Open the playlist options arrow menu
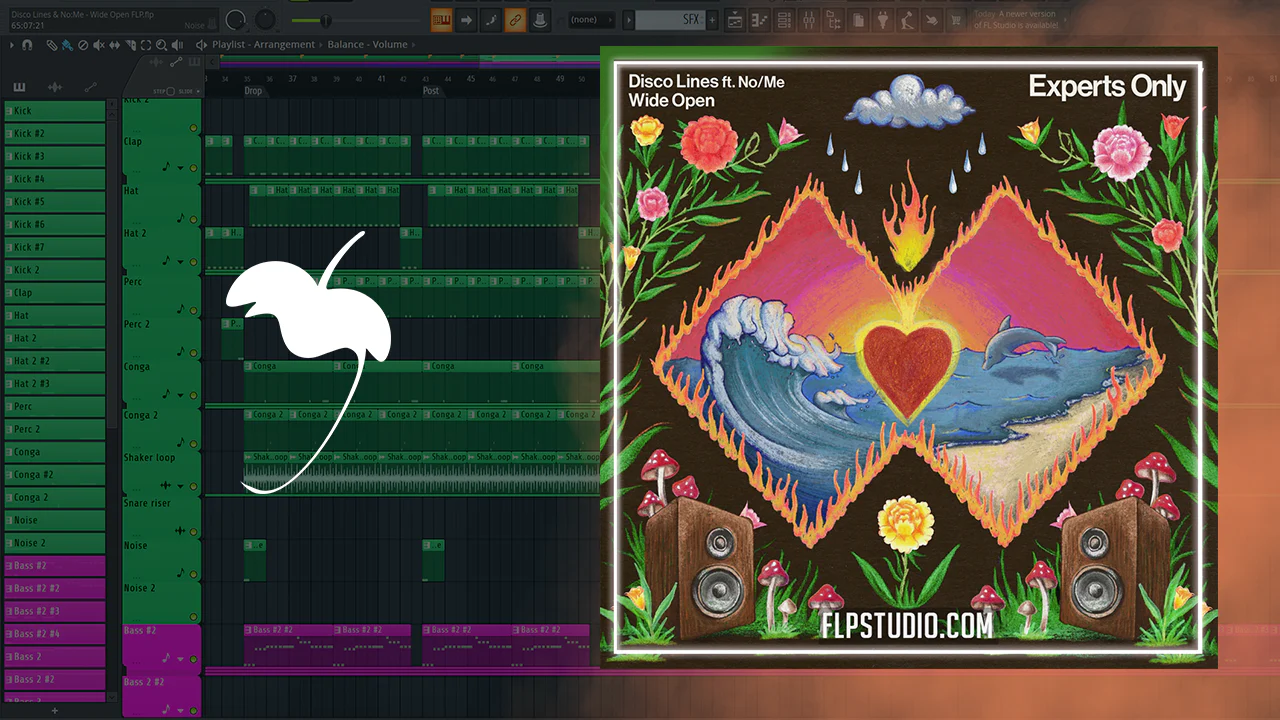The height and width of the screenshot is (720, 1280). pyautogui.click(x=11, y=45)
